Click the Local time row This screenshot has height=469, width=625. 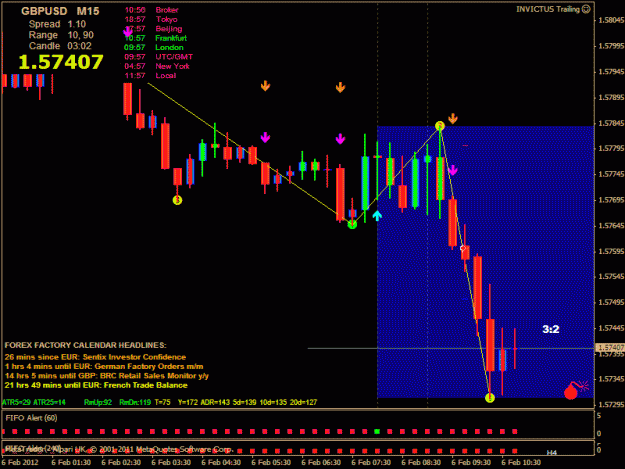pyautogui.click(x=150, y=75)
